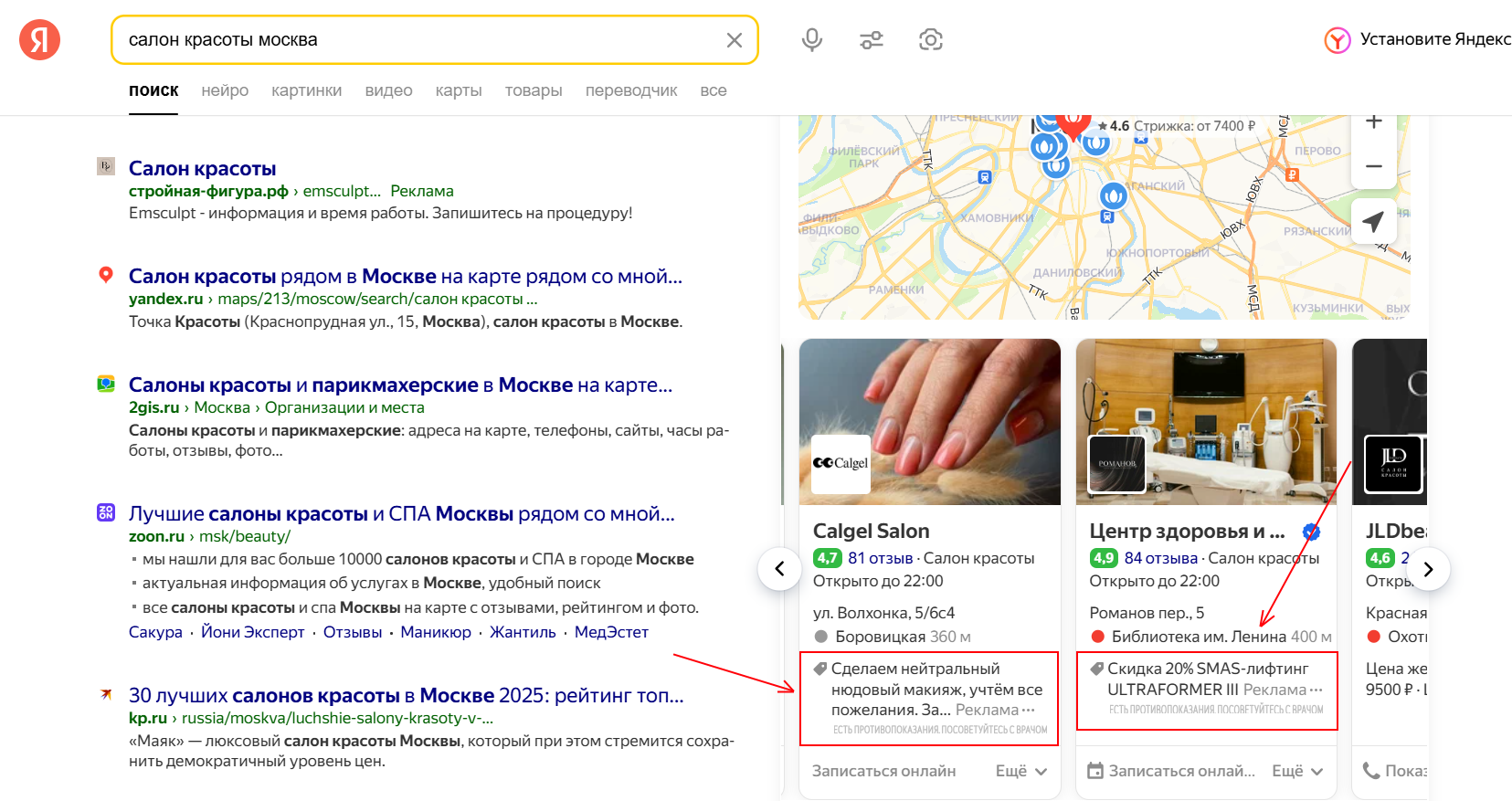Screen dimensions: 1512x801
Task: Switch to the нейро tab
Action: (225, 90)
